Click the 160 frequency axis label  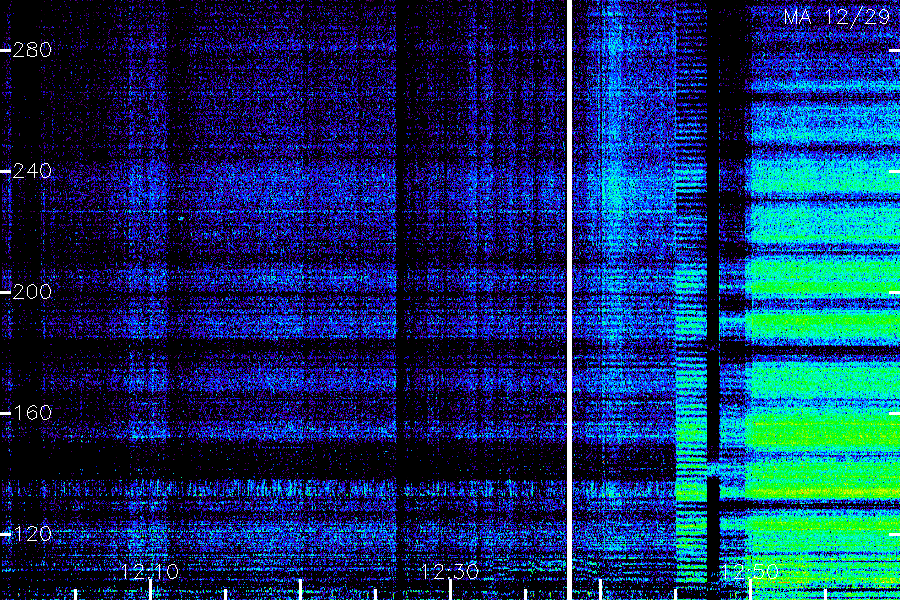coord(32,413)
